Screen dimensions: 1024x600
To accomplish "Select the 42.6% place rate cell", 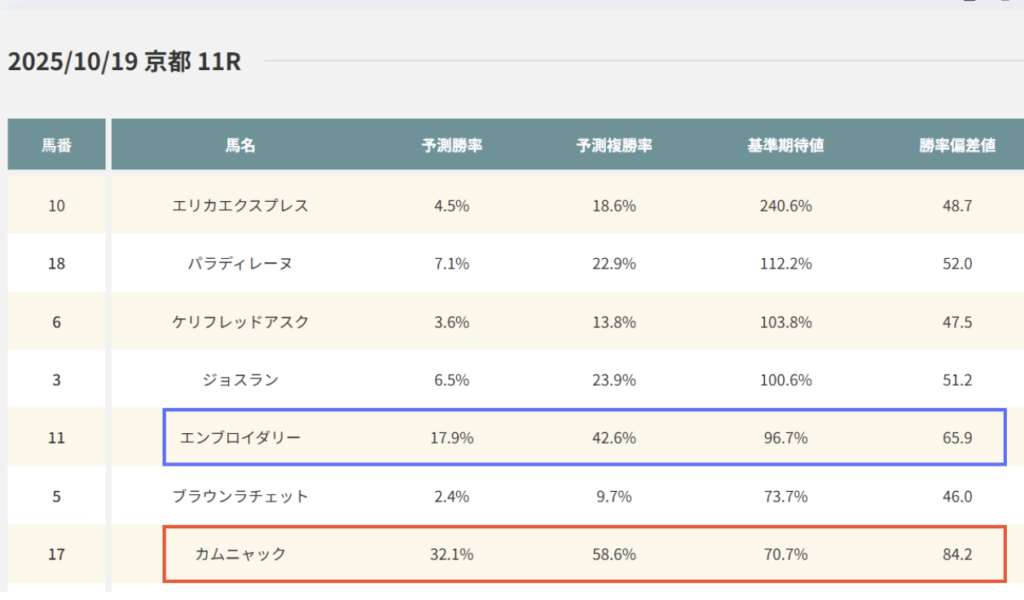I will pyautogui.click(x=614, y=438).
